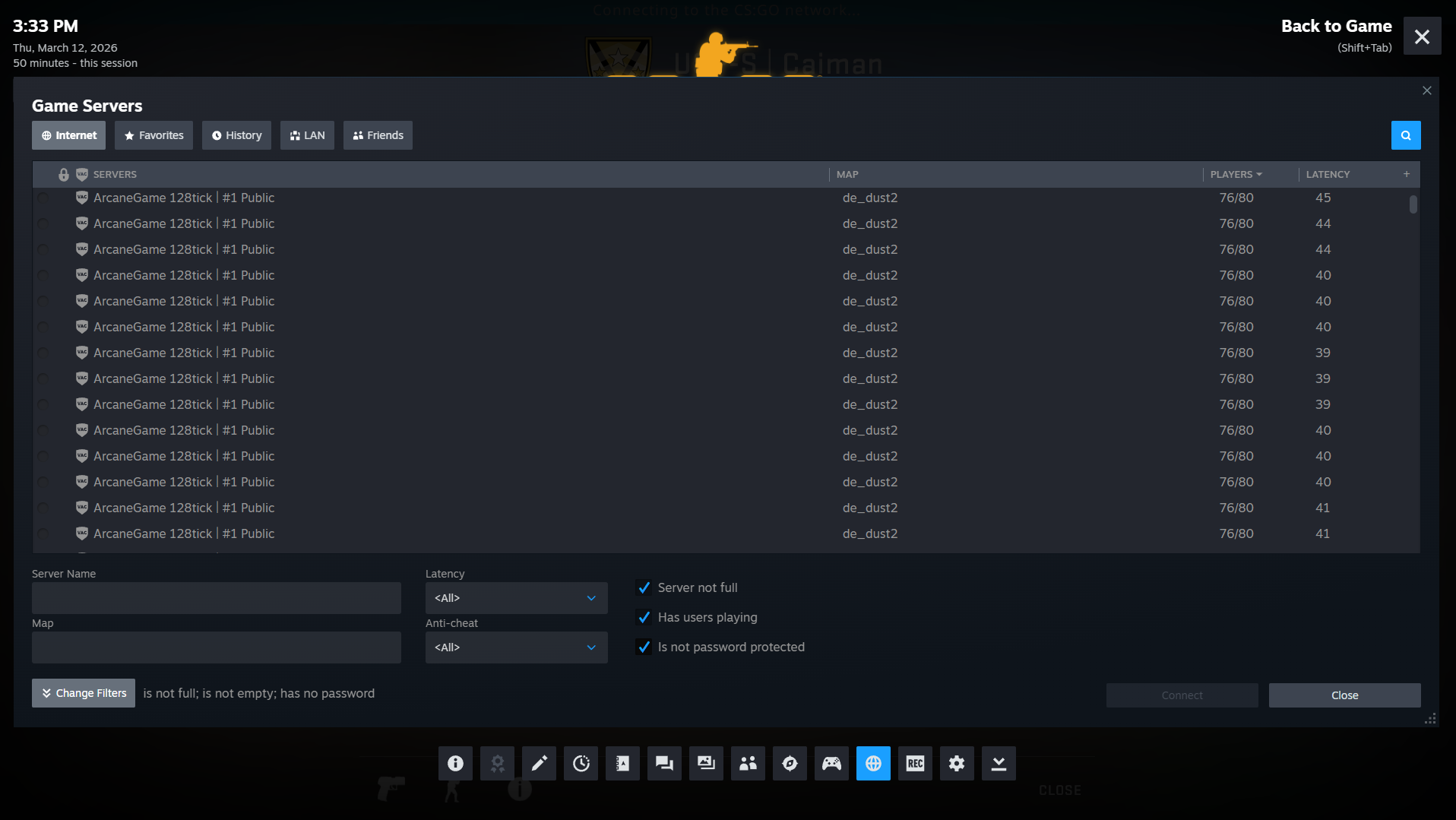Click the password lock column header icon
This screenshot has height=820, width=1456.
tap(64, 175)
